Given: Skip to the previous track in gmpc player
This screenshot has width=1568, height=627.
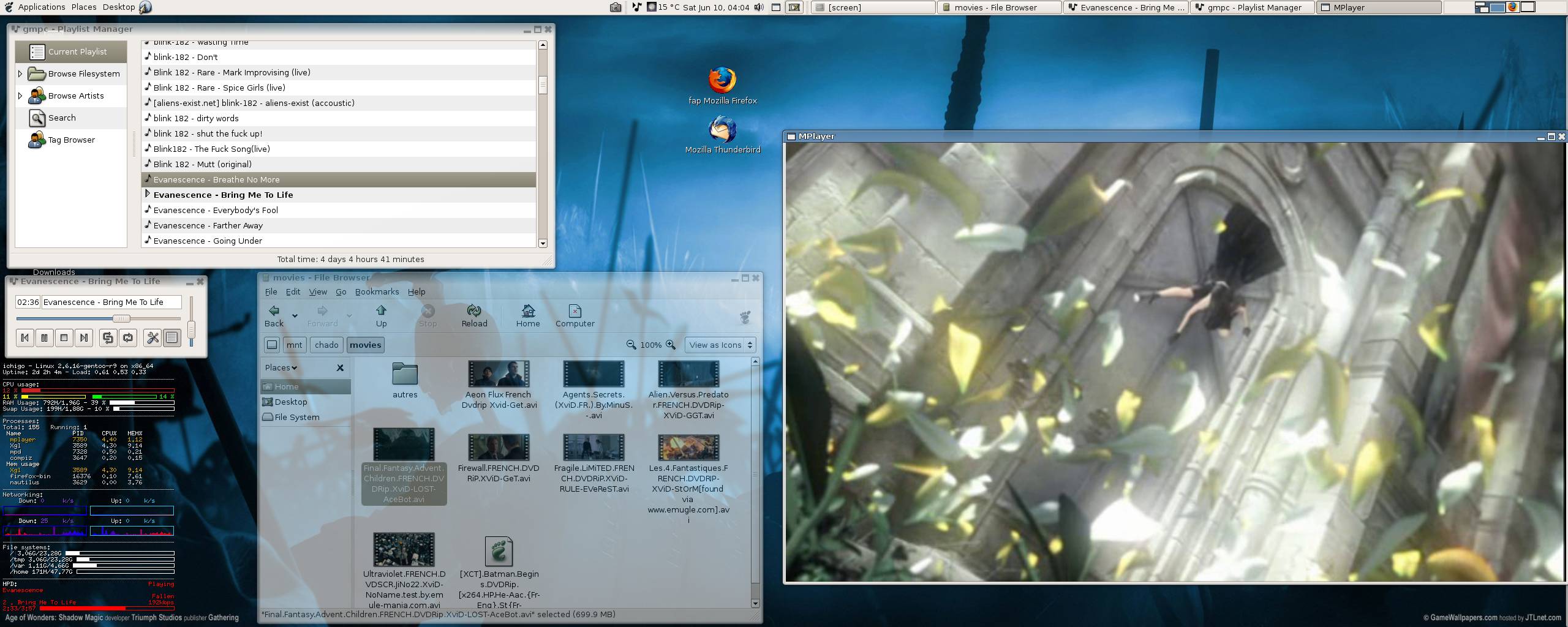Looking at the screenshot, I should pos(25,337).
